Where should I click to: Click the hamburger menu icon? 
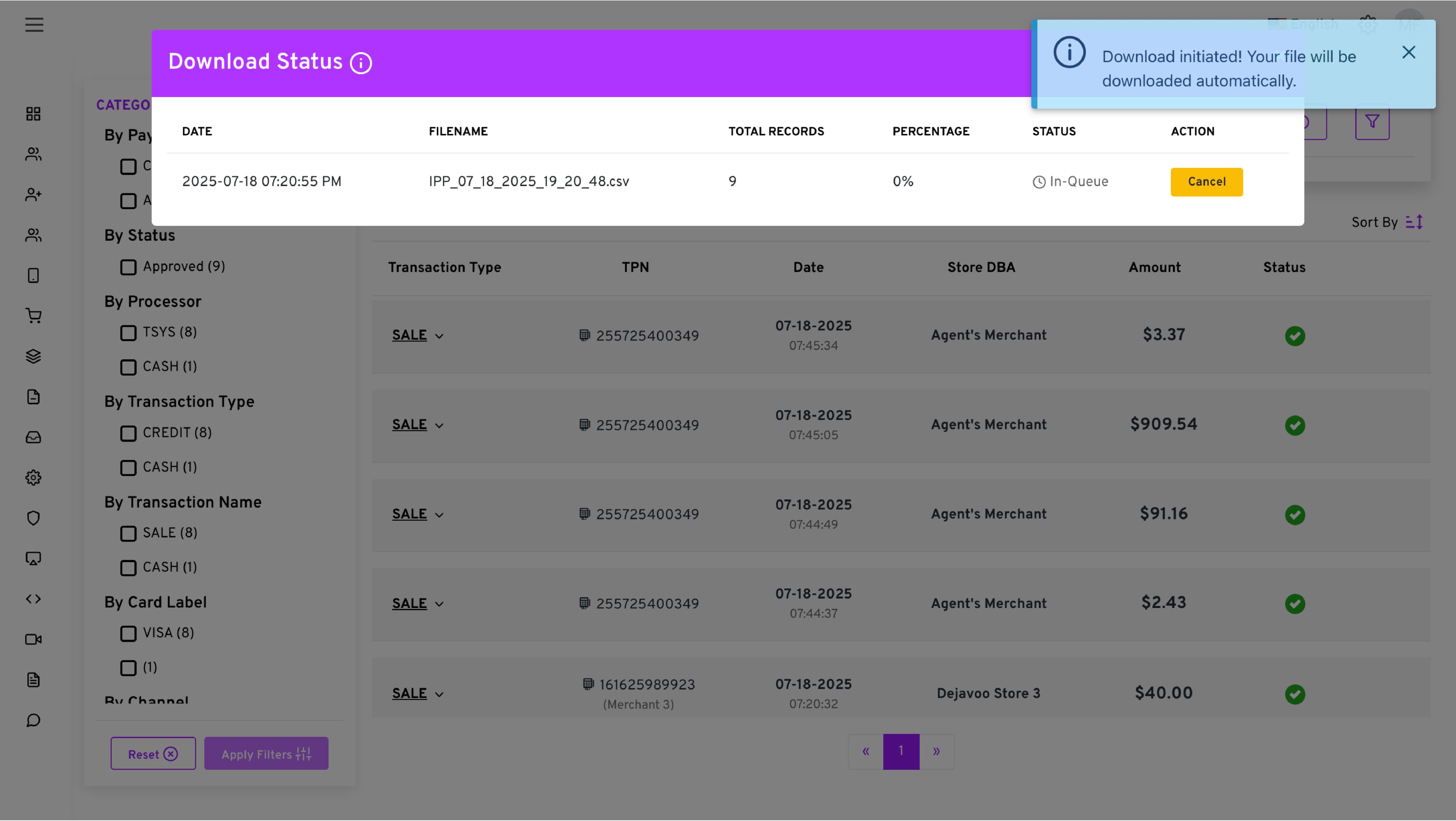[34, 25]
